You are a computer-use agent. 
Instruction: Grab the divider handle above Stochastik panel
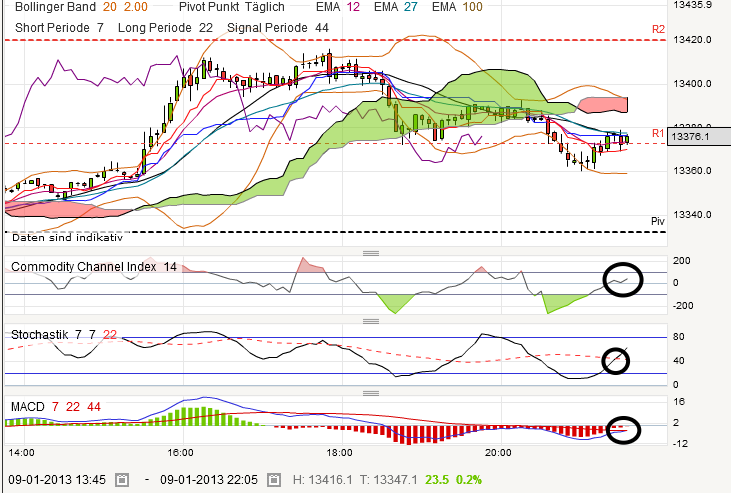pyautogui.click(x=371, y=321)
